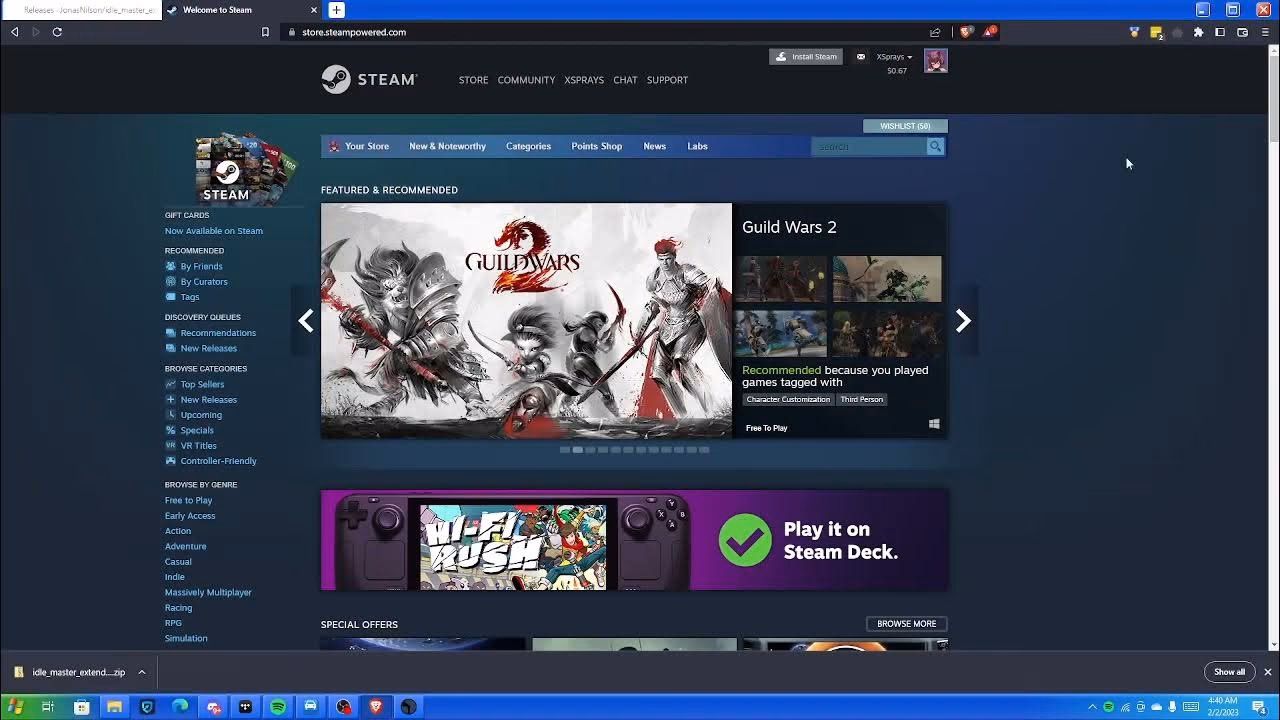Image resolution: width=1280 pixels, height=720 pixels.
Task: Reload the Steam store page
Action: click(x=57, y=32)
